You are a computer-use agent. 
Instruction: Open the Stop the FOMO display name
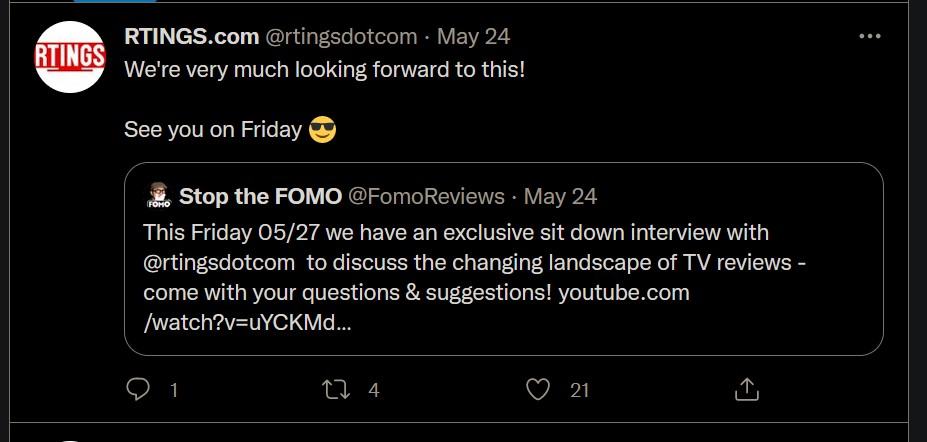tap(260, 196)
